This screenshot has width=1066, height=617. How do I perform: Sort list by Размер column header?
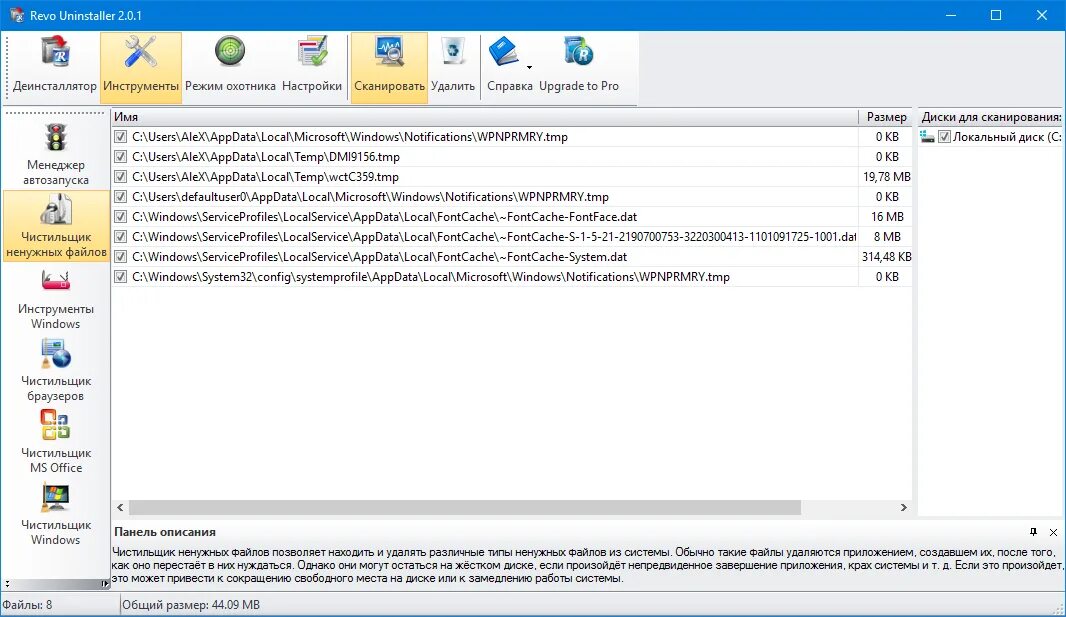tap(886, 117)
